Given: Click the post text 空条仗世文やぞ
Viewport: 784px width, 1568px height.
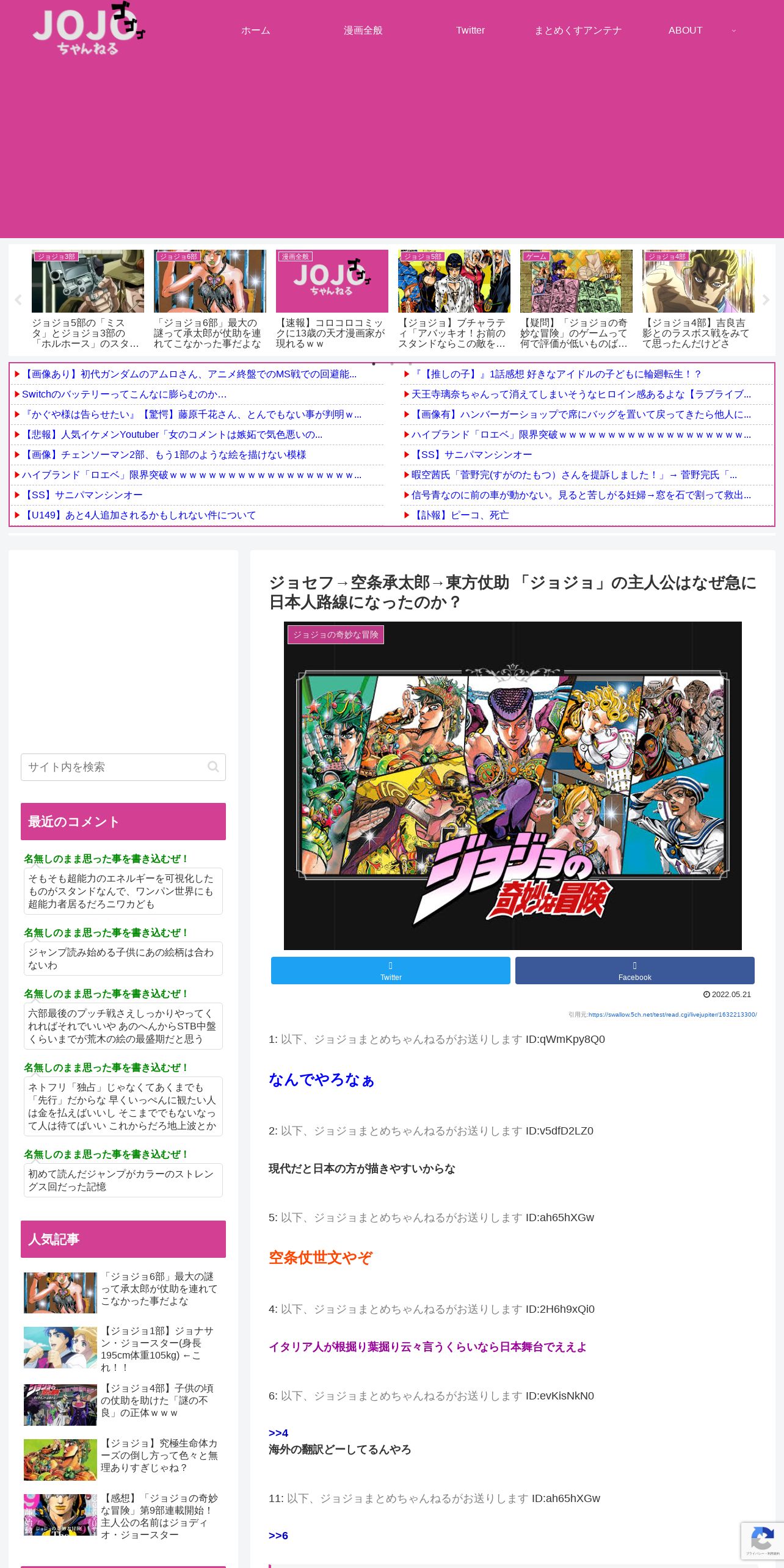Looking at the screenshot, I should pyautogui.click(x=321, y=1258).
